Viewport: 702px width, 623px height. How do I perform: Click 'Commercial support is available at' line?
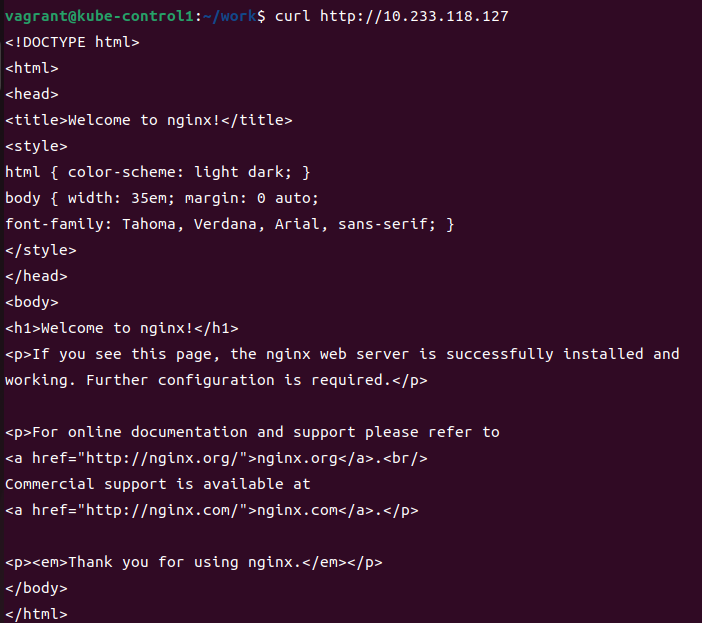click(x=158, y=484)
